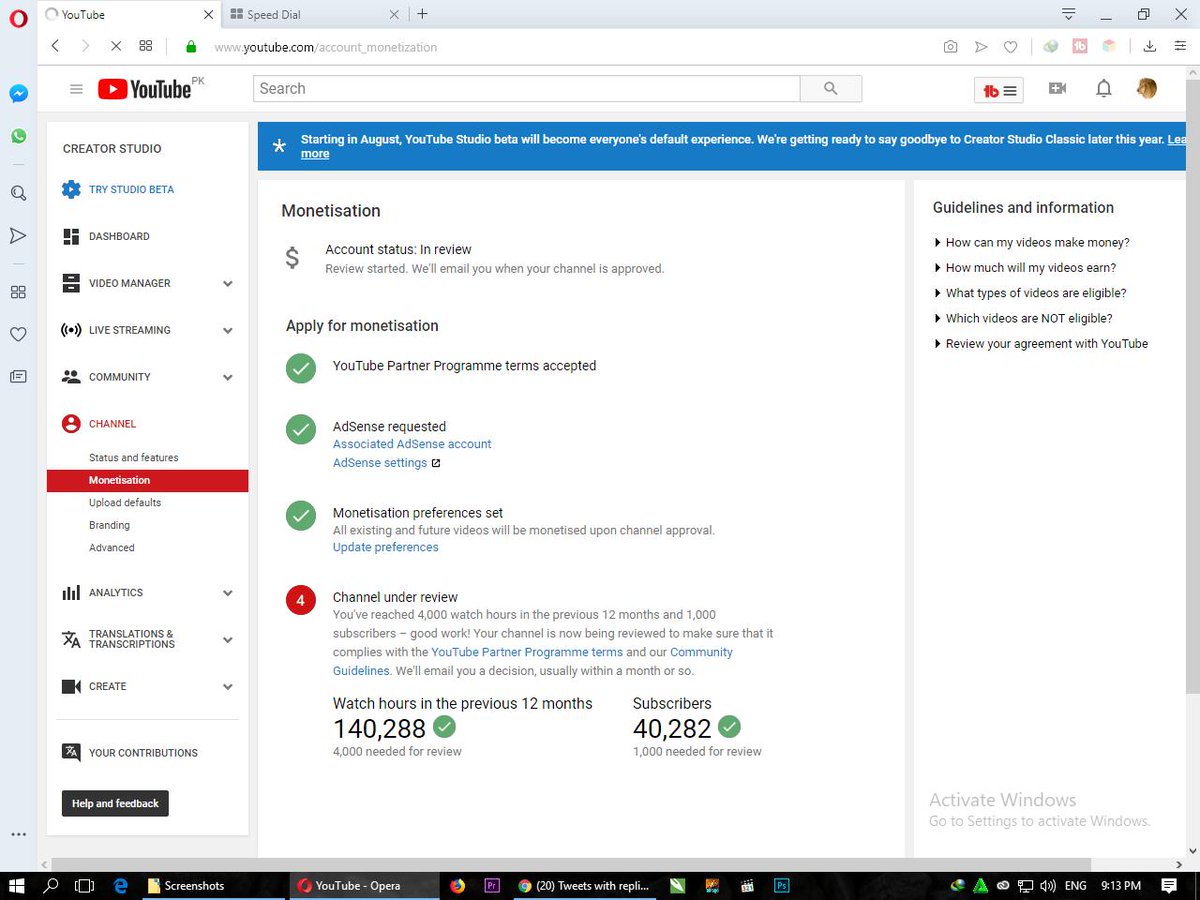Image resolution: width=1200 pixels, height=900 pixels.
Task: Go back to the previous page
Action: pos(55,46)
